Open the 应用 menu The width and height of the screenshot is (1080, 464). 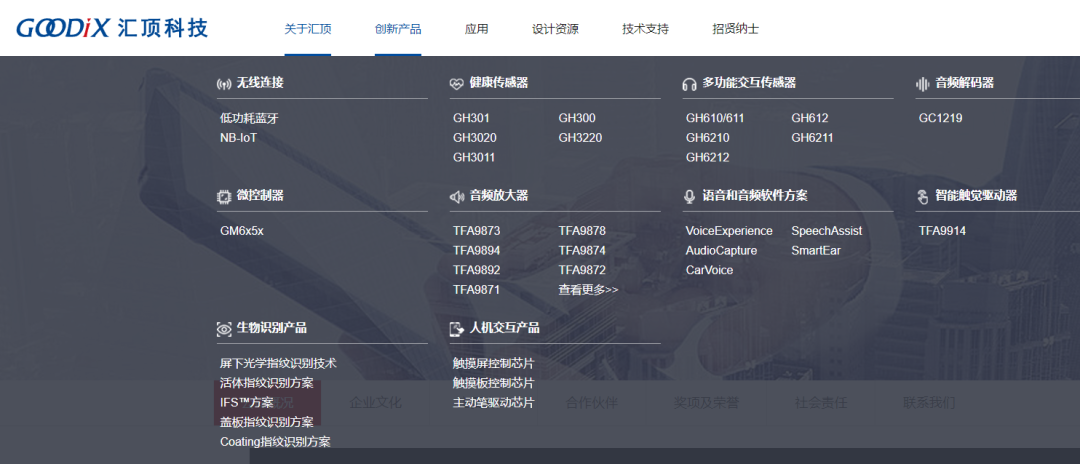[477, 29]
